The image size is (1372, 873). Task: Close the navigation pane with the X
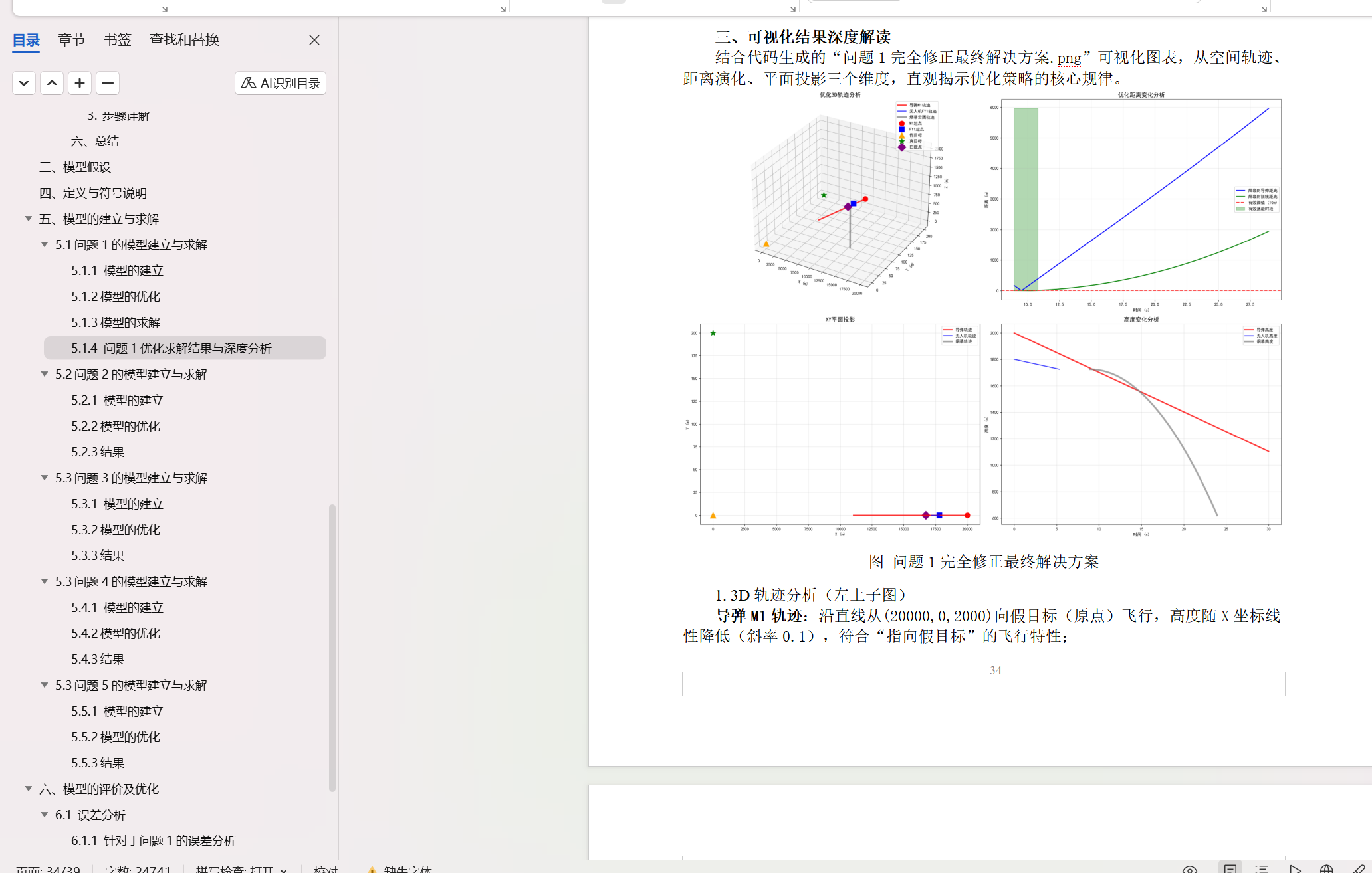(x=314, y=40)
